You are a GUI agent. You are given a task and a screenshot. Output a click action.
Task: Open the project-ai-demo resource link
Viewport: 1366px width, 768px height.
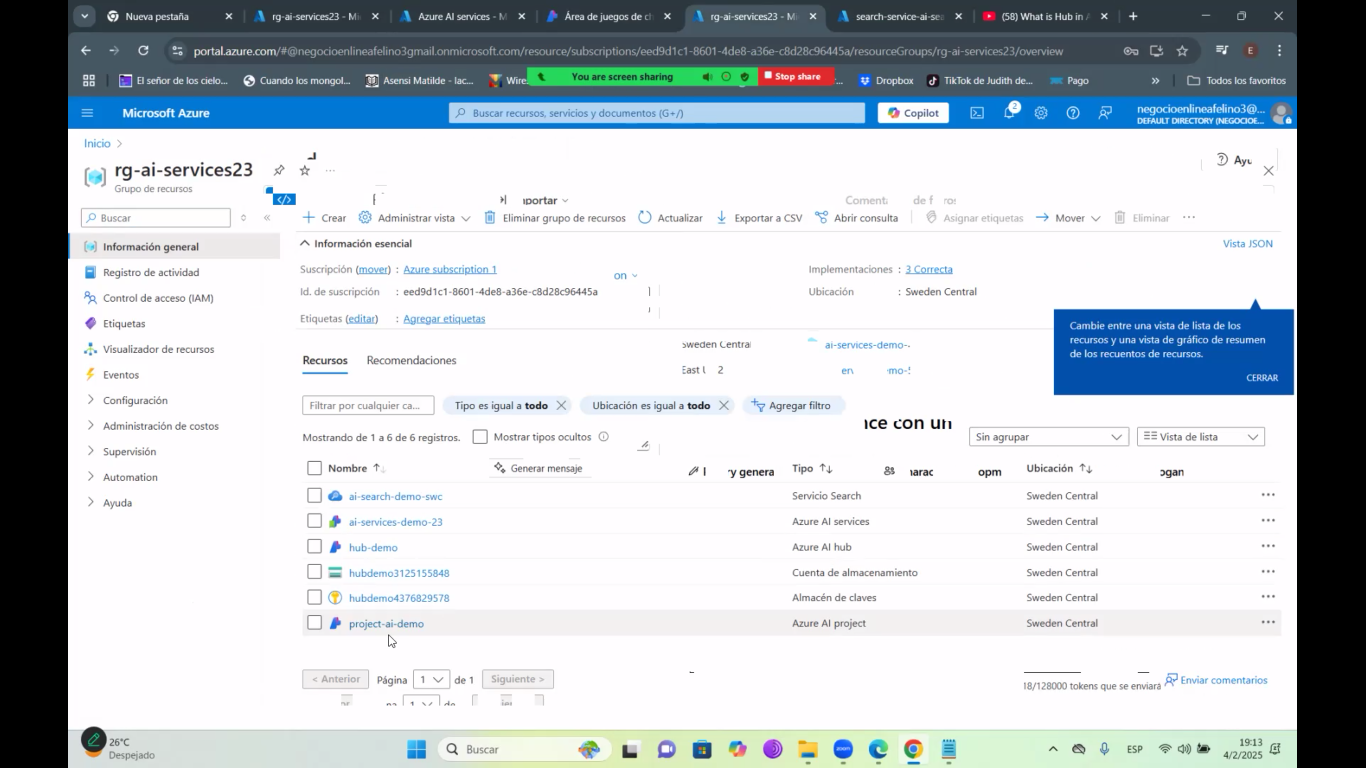pyautogui.click(x=386, y=624)
